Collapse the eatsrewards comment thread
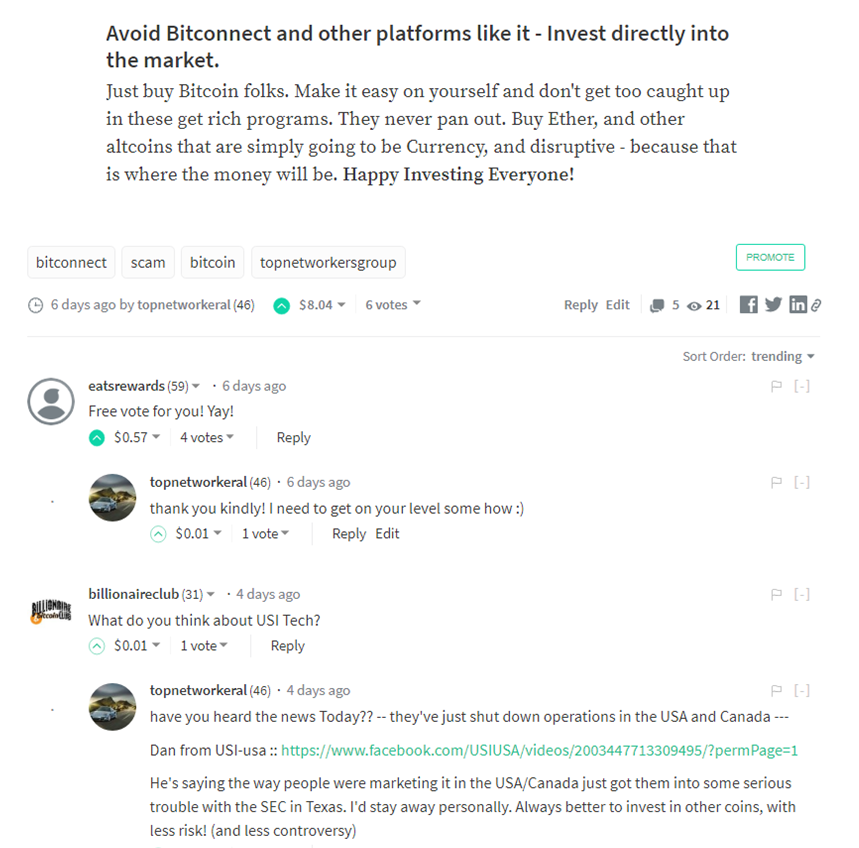Screen dimensions: 859x848 (801, 386)
